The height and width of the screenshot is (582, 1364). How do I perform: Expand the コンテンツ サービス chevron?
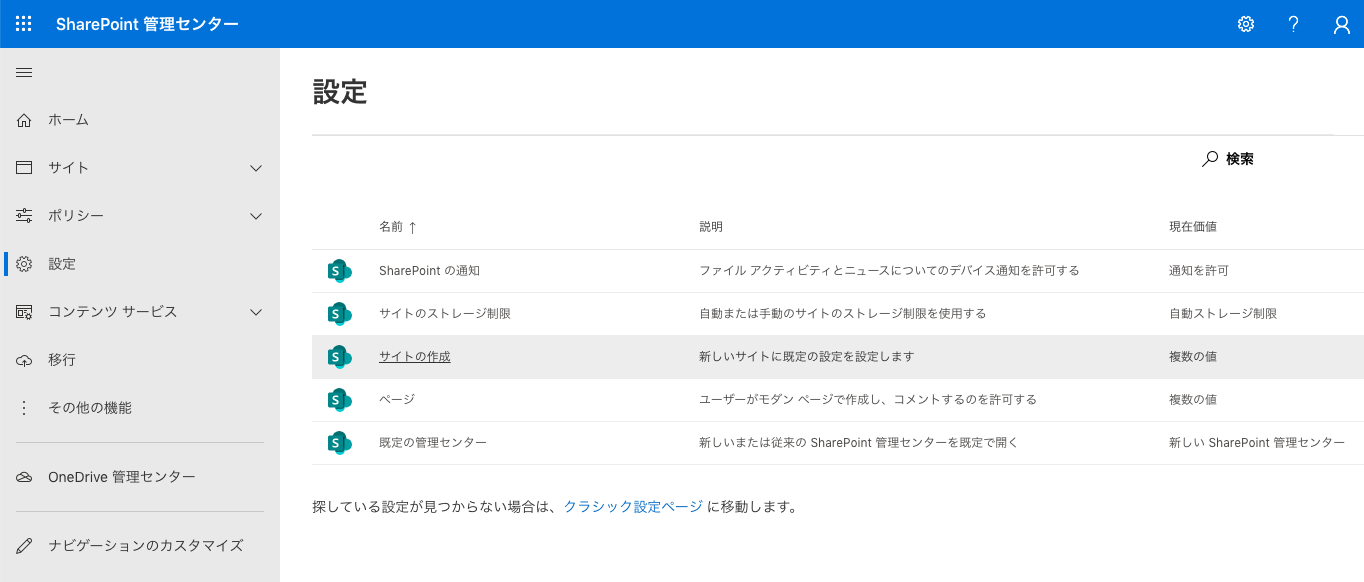coord(256,312)
